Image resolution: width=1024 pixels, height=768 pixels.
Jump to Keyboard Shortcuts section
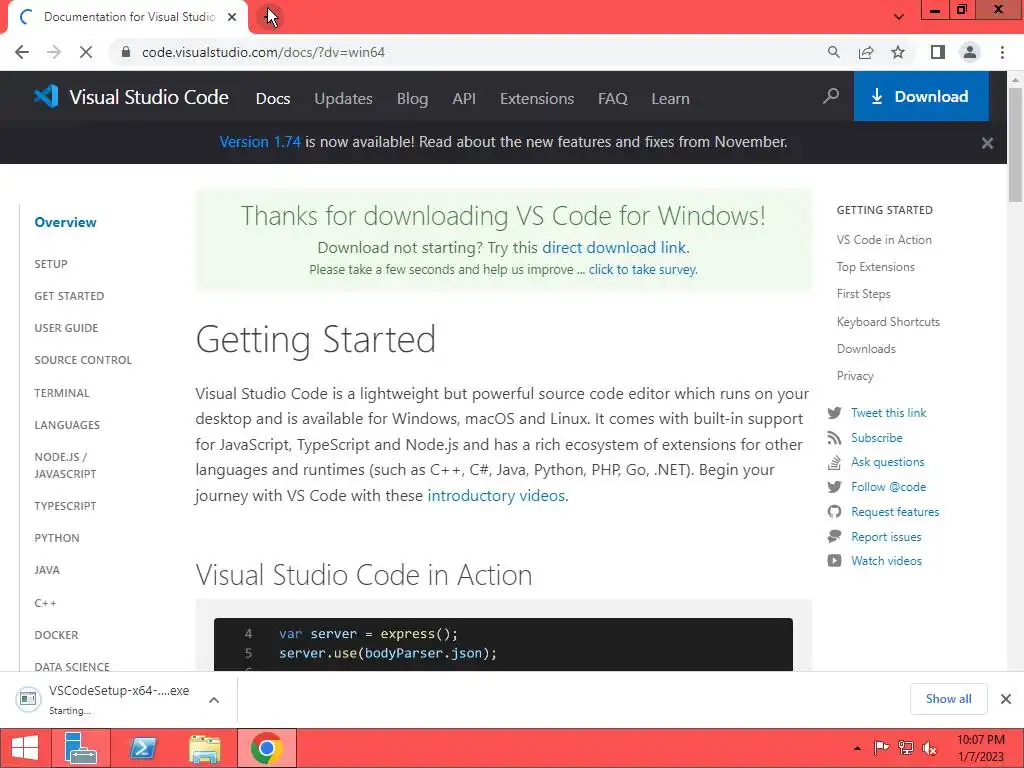tap(888, 322)
